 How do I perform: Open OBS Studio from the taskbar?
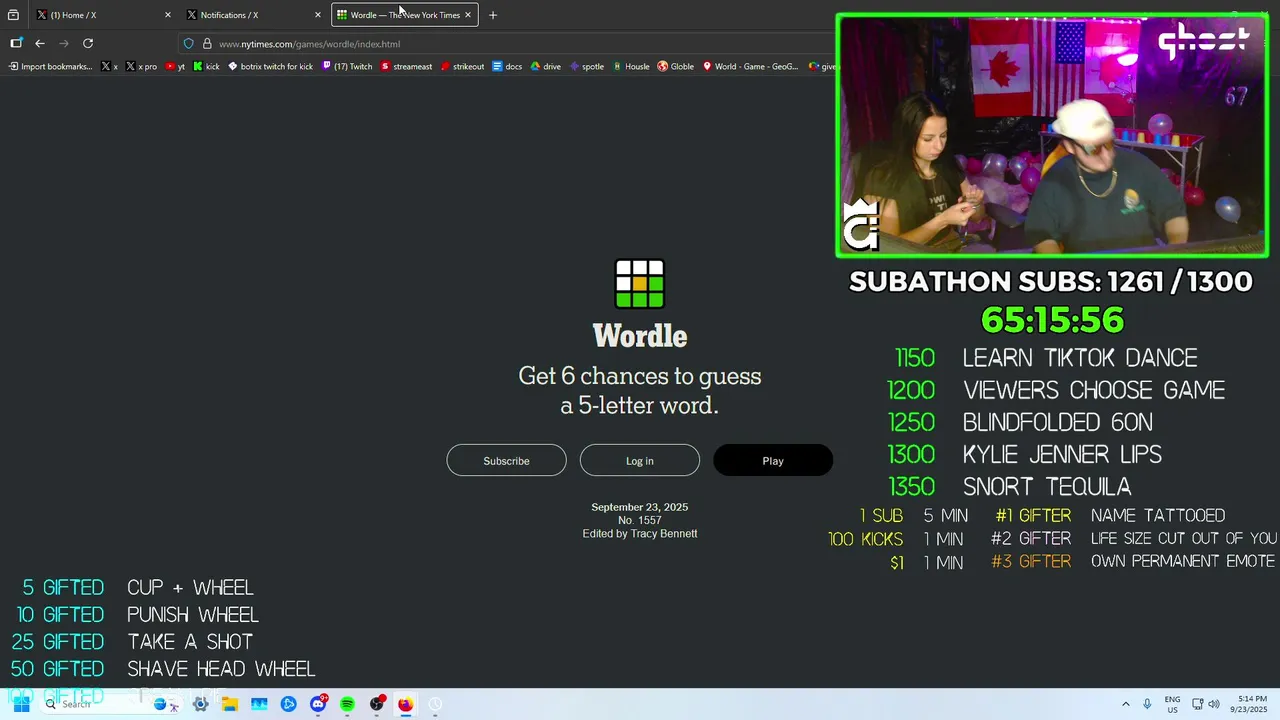coord(377,704)
